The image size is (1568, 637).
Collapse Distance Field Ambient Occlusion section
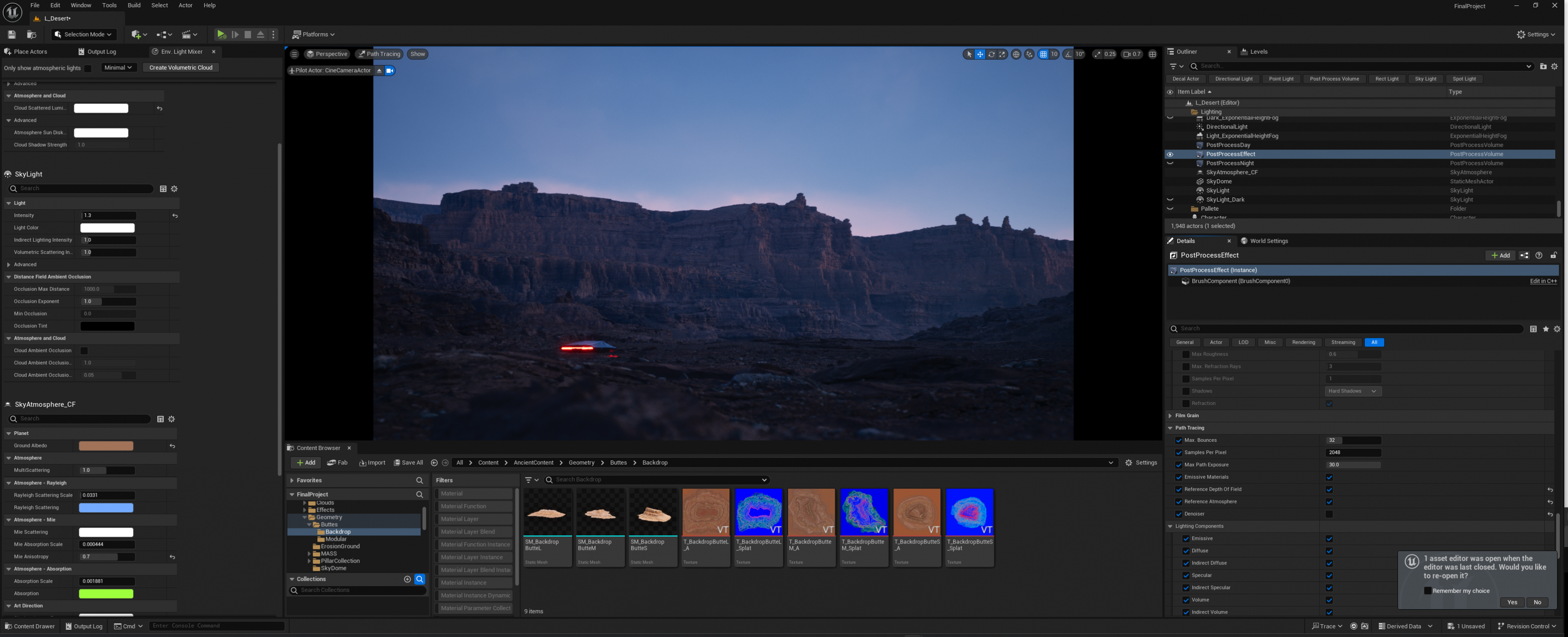[x=9, y=277]
